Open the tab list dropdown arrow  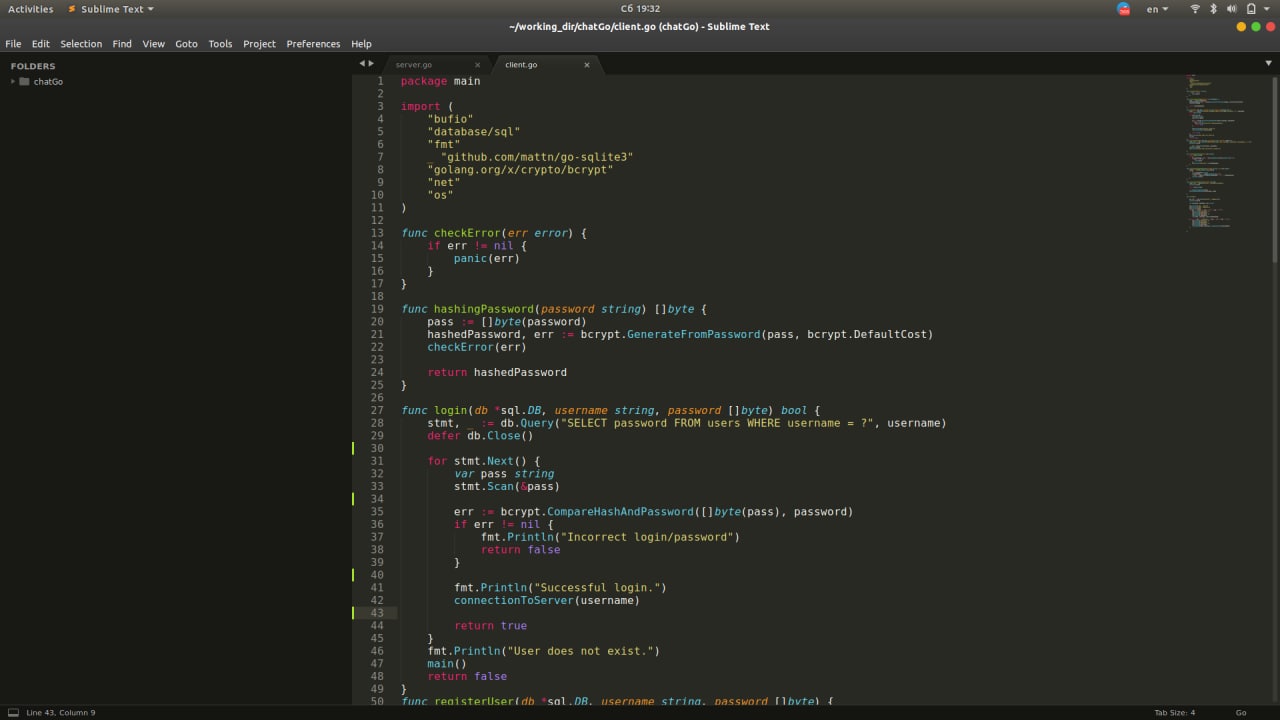point(1268,64)
